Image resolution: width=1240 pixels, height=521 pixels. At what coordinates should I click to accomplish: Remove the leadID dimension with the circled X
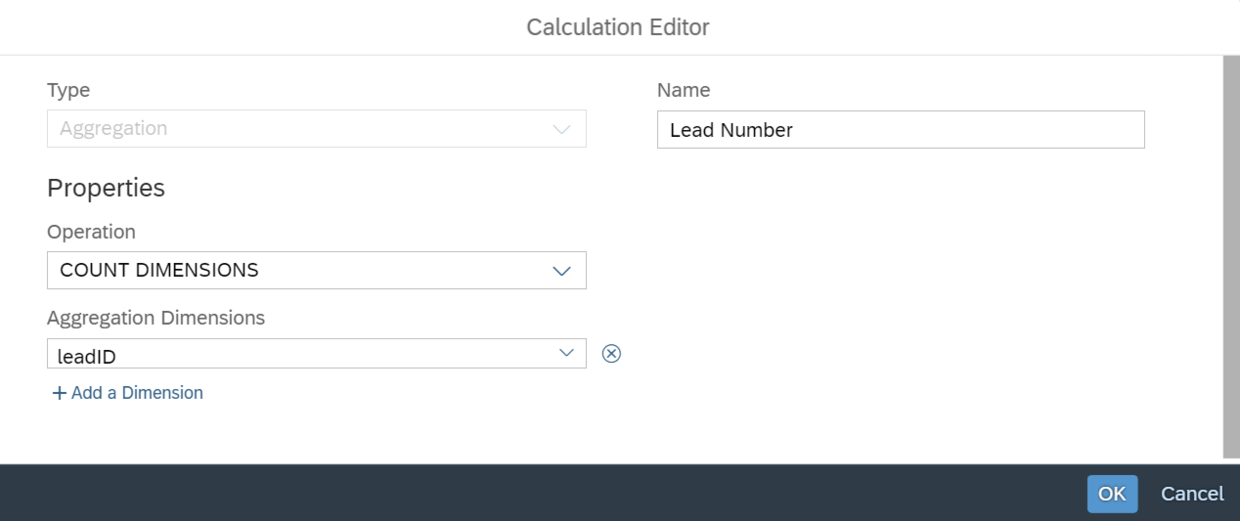point(611,353)
